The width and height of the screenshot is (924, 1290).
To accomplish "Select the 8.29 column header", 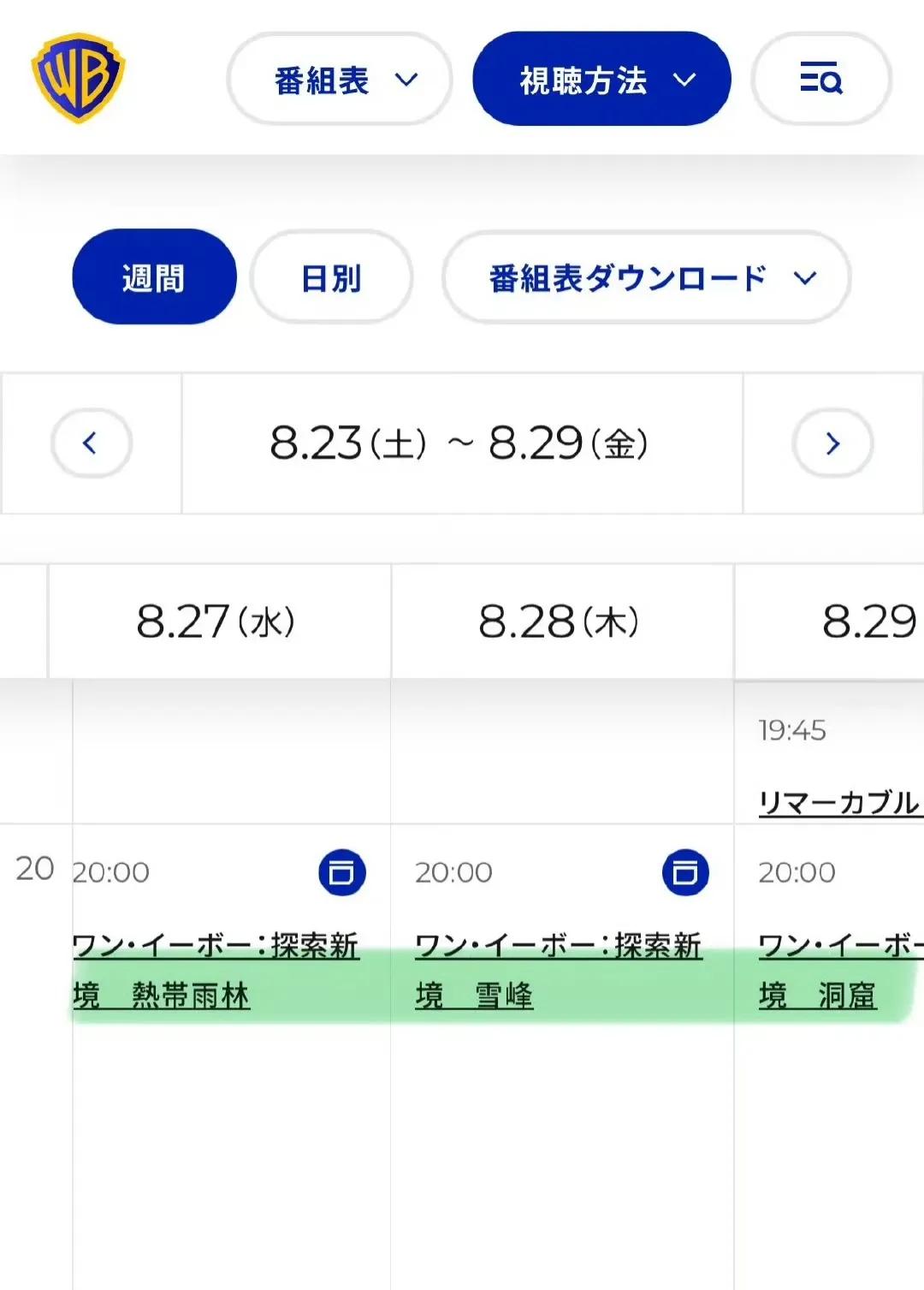I will coord(829,621).
